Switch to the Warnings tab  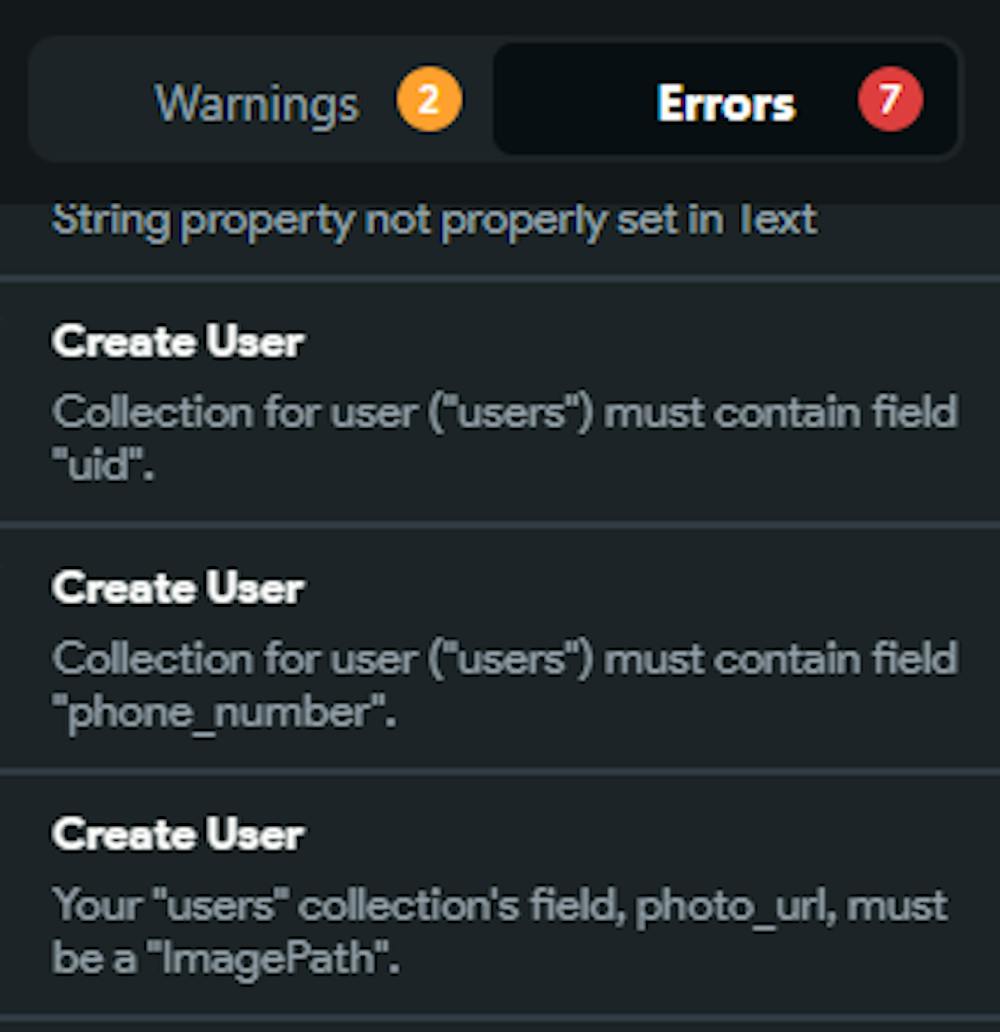(x=255, y=101)
